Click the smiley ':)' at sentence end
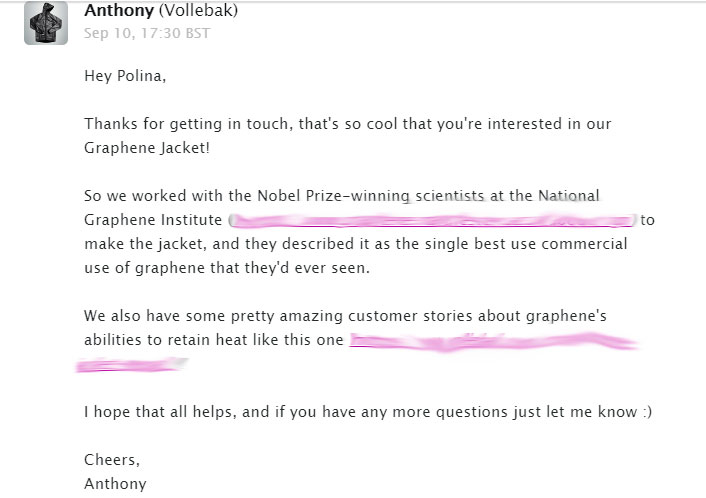Image resolution: width=706 pixels, height=498 pixels. (x=647, y=412)
